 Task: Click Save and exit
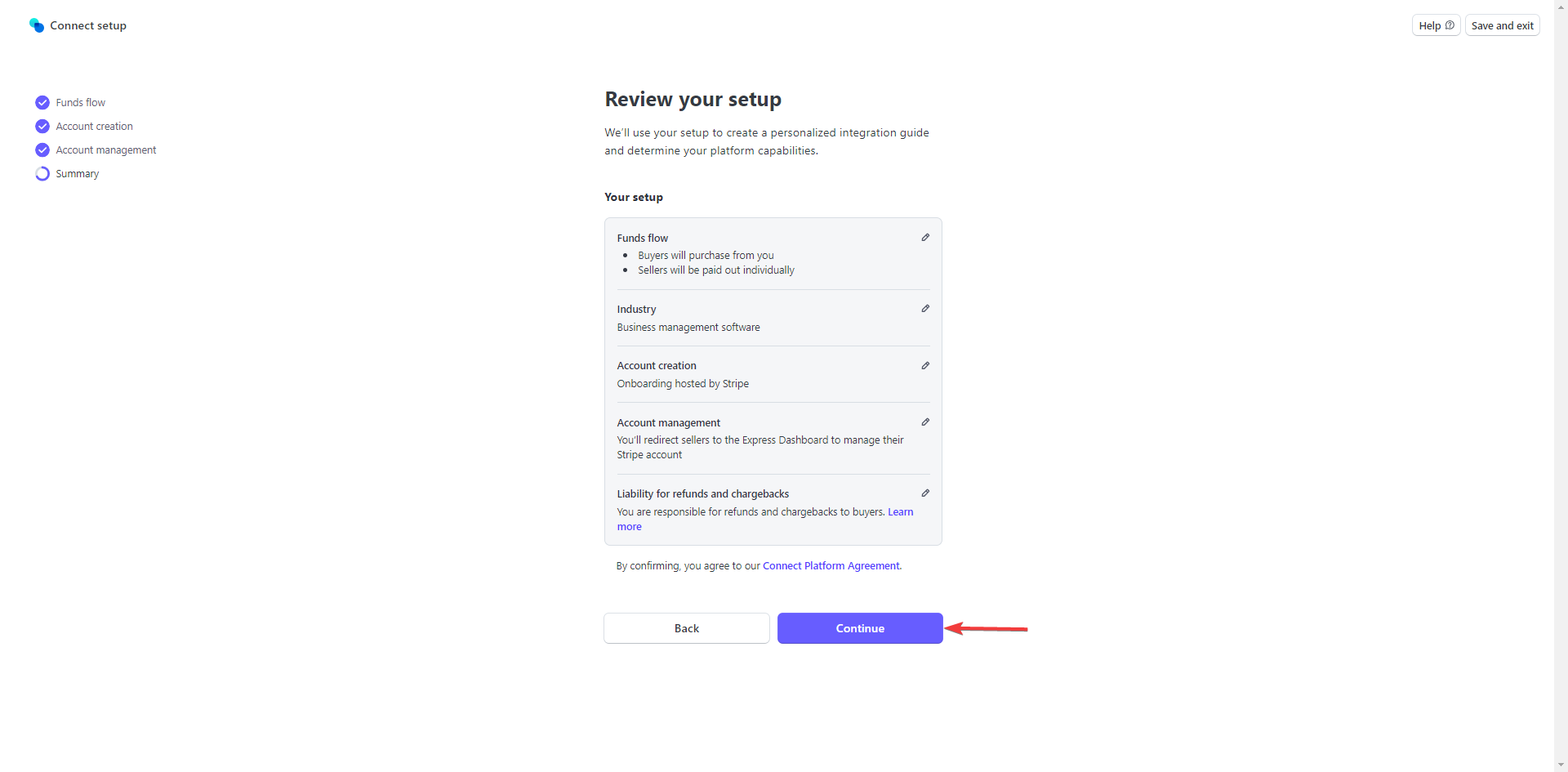point(1502,25)
